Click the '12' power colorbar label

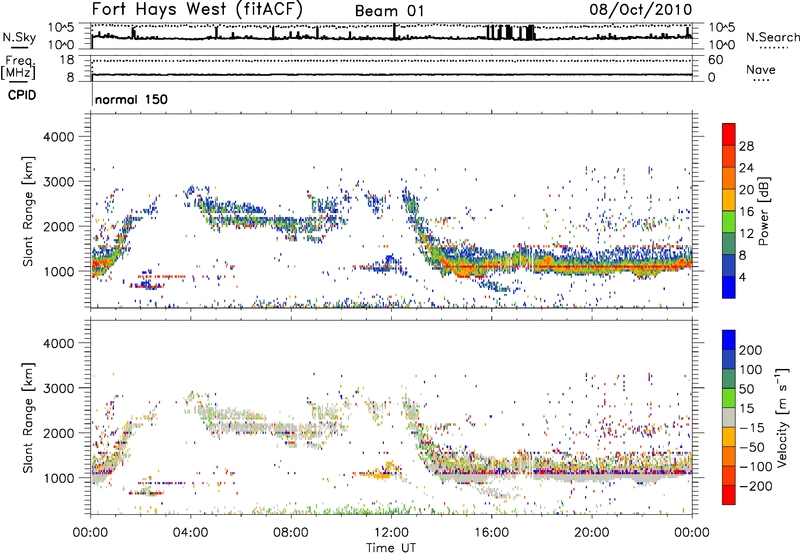(746, 234)
